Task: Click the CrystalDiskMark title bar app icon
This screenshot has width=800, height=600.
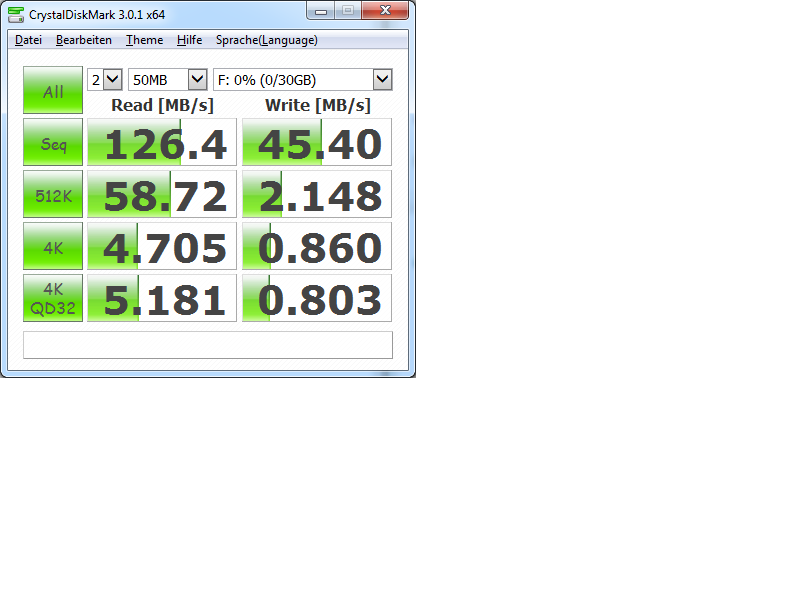Action: point(16,15)
